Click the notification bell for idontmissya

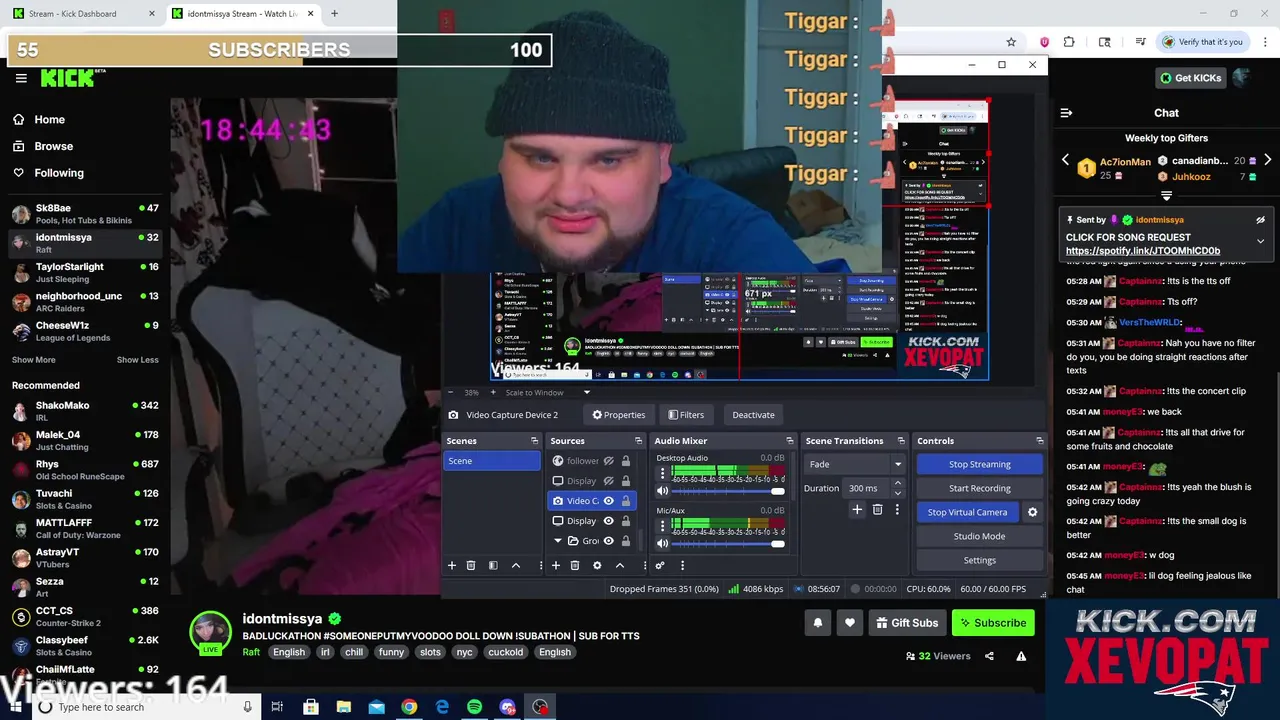818,623
